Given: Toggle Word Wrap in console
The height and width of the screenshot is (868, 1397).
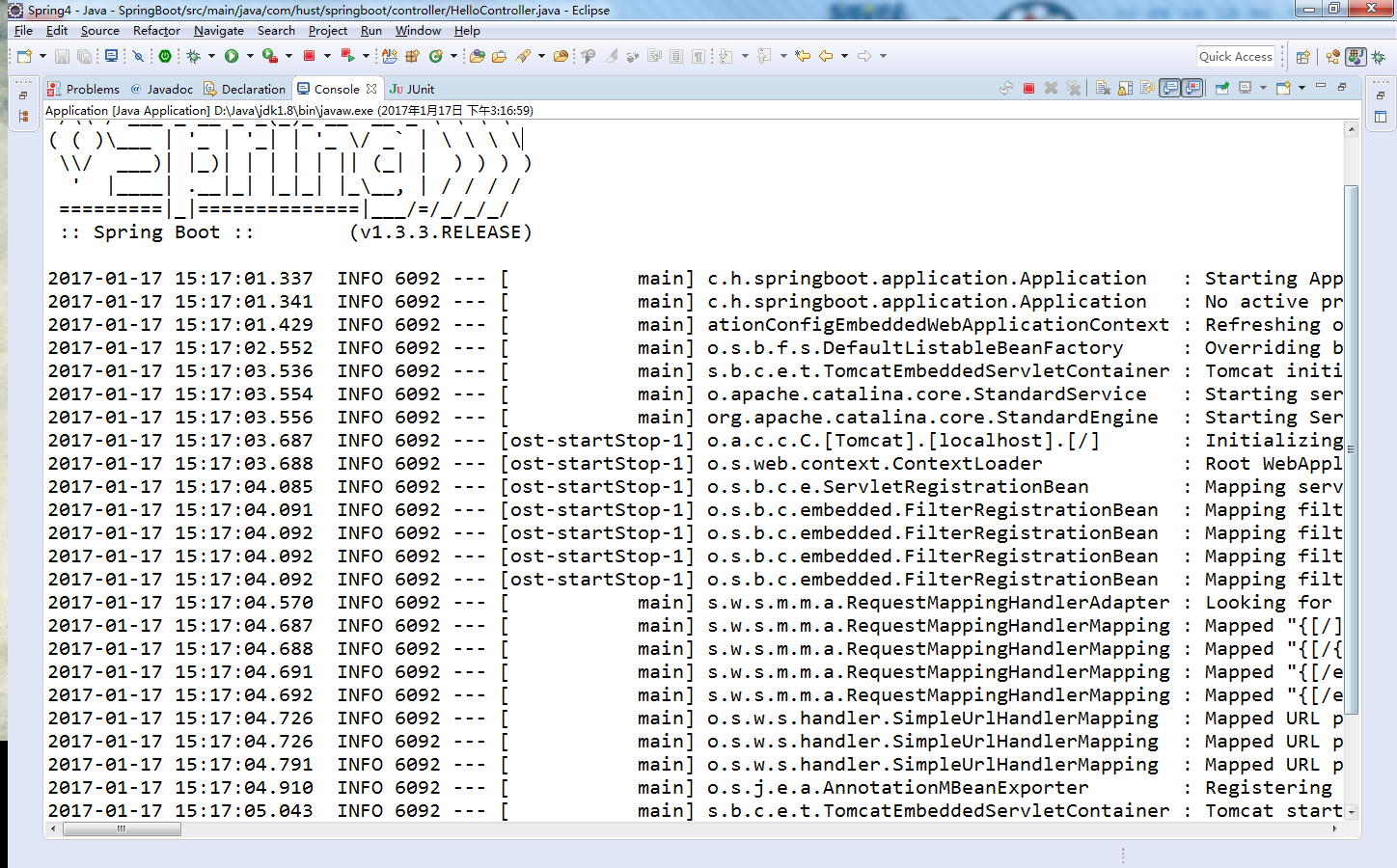Looking at the screenshot, I should click(x=1147, y=89).
